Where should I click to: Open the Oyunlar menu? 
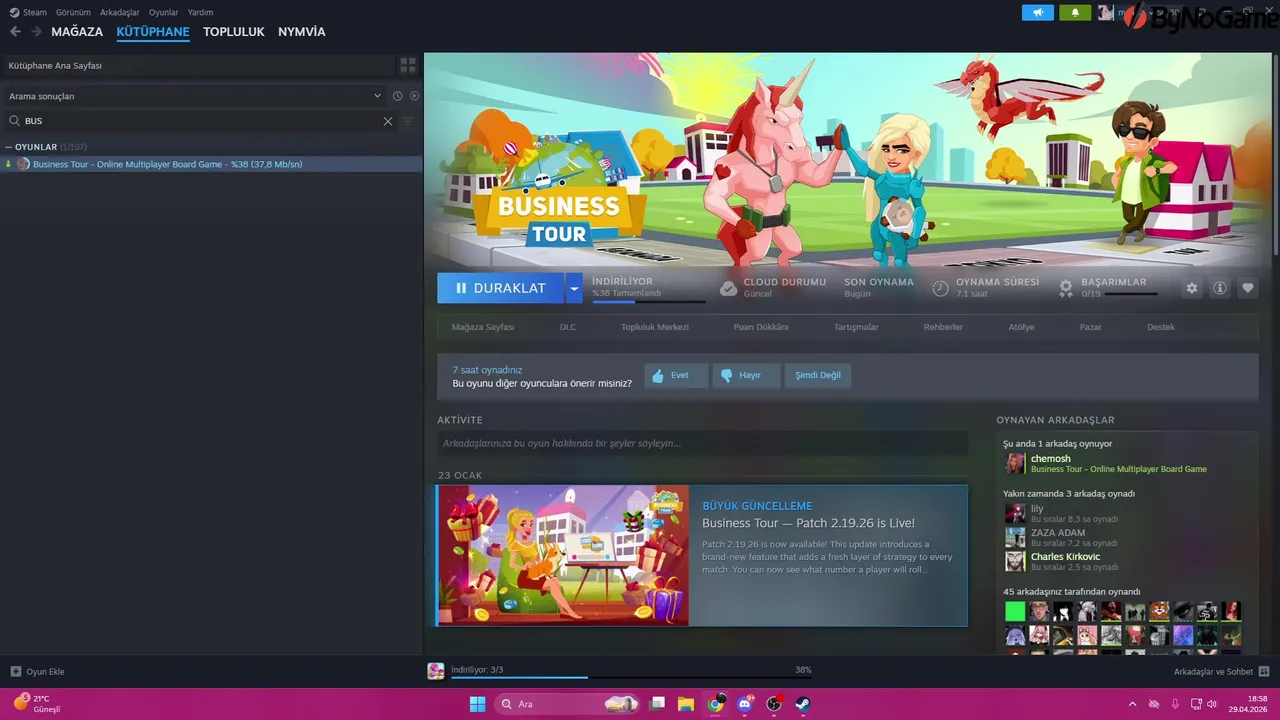pos(164,12)
